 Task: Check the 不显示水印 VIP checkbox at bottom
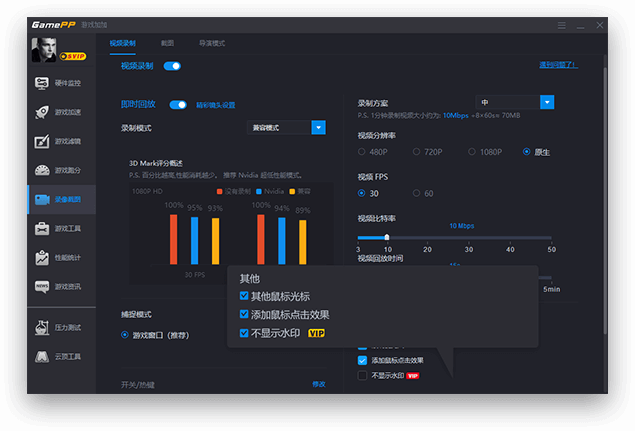coord(363,376)
